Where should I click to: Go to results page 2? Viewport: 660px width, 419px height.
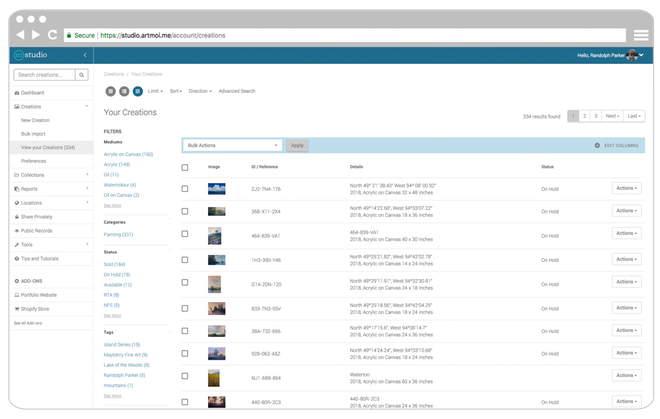[x=584, y=116]
